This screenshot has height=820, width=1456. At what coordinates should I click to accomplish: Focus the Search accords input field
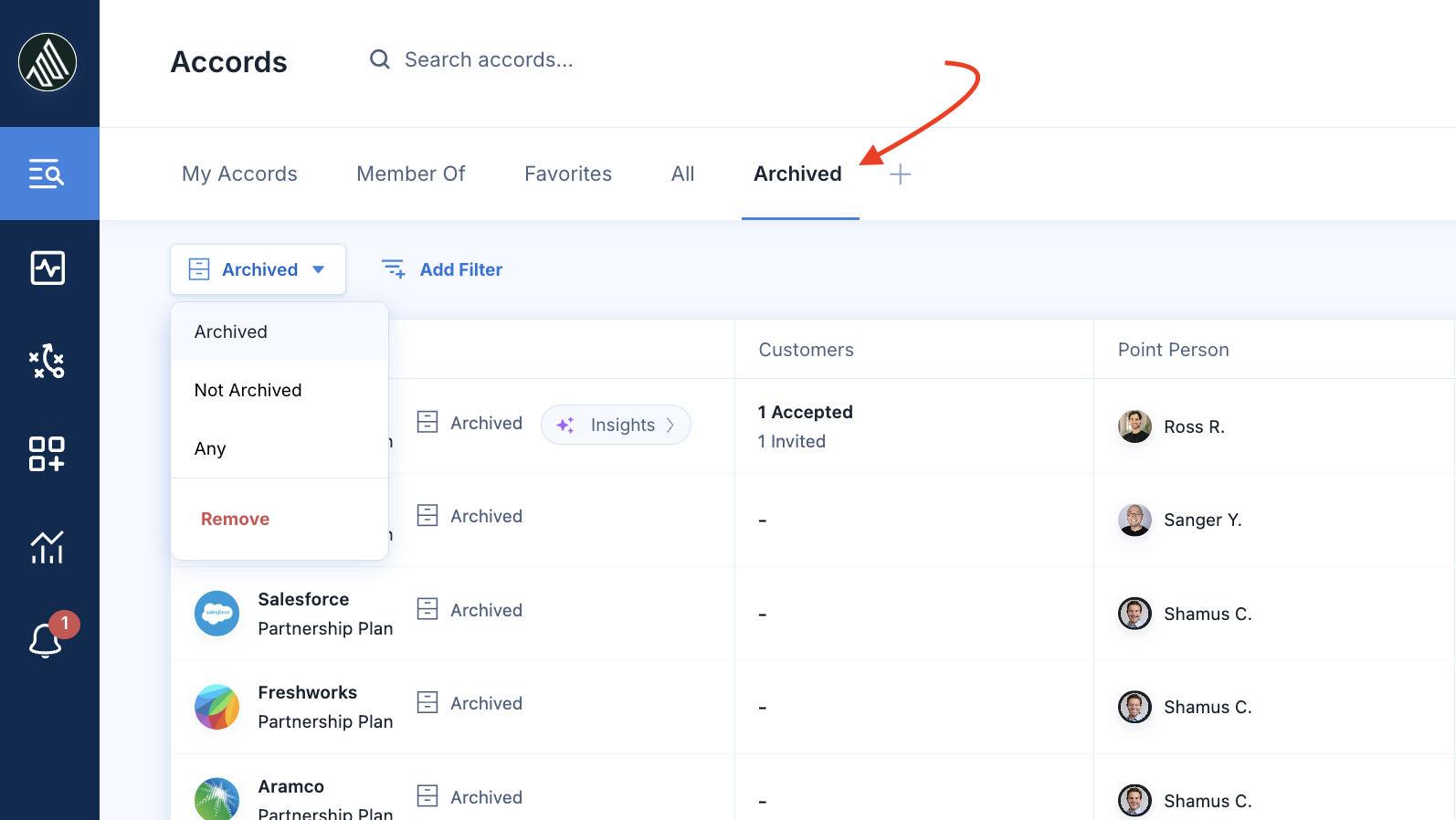(489, 59)
